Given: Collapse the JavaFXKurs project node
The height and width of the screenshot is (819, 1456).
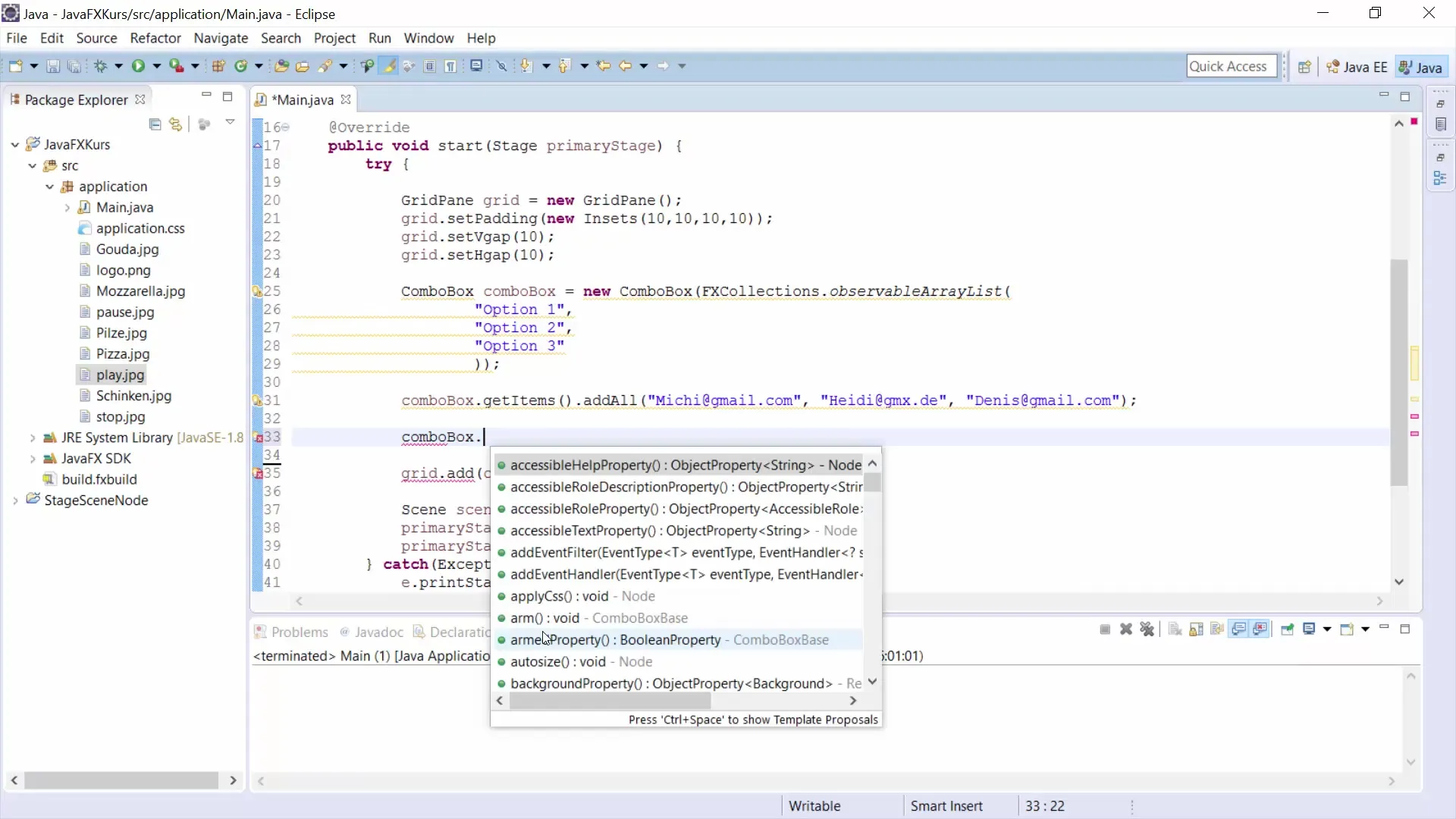Looking at the screenshot, I should [x=15, y=145].
